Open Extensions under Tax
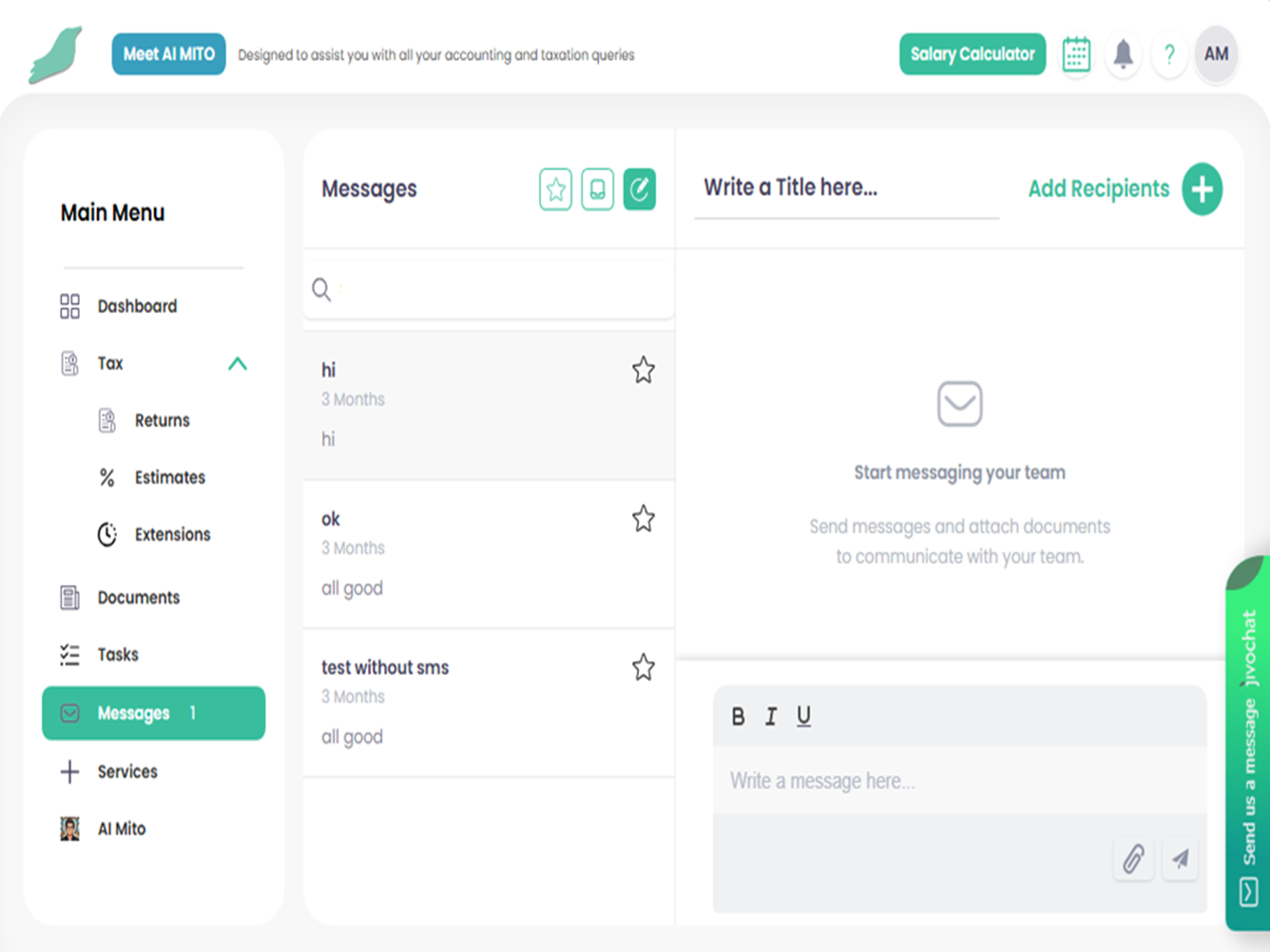This screenshot has width=1270, height=952. 172,534
